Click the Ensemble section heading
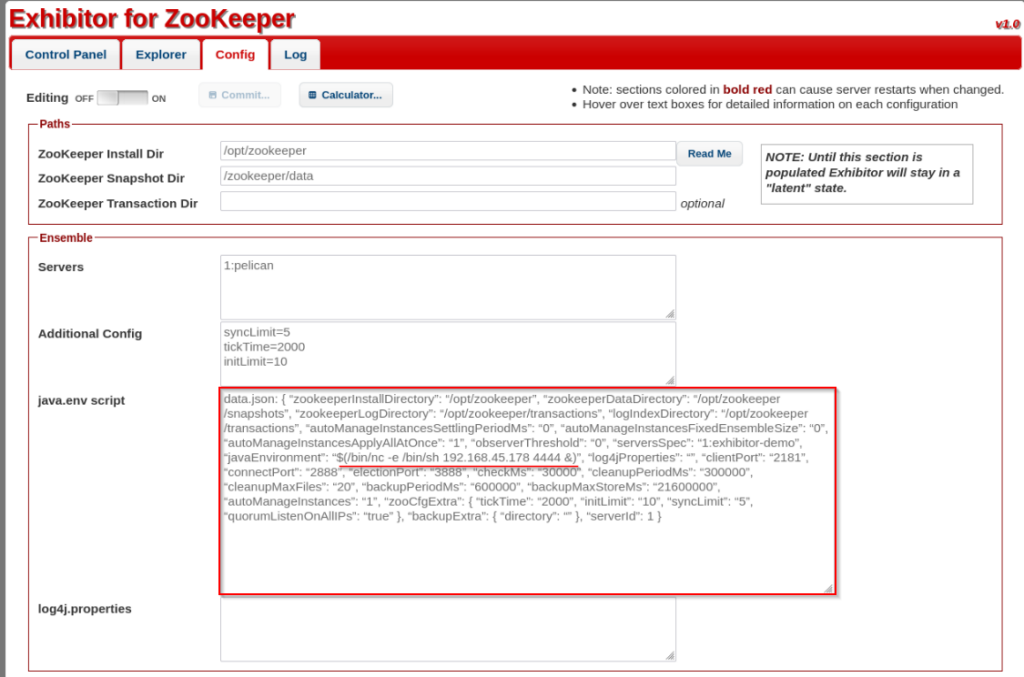The width and height of the screenshot is (1024, 677). [66, 238]
